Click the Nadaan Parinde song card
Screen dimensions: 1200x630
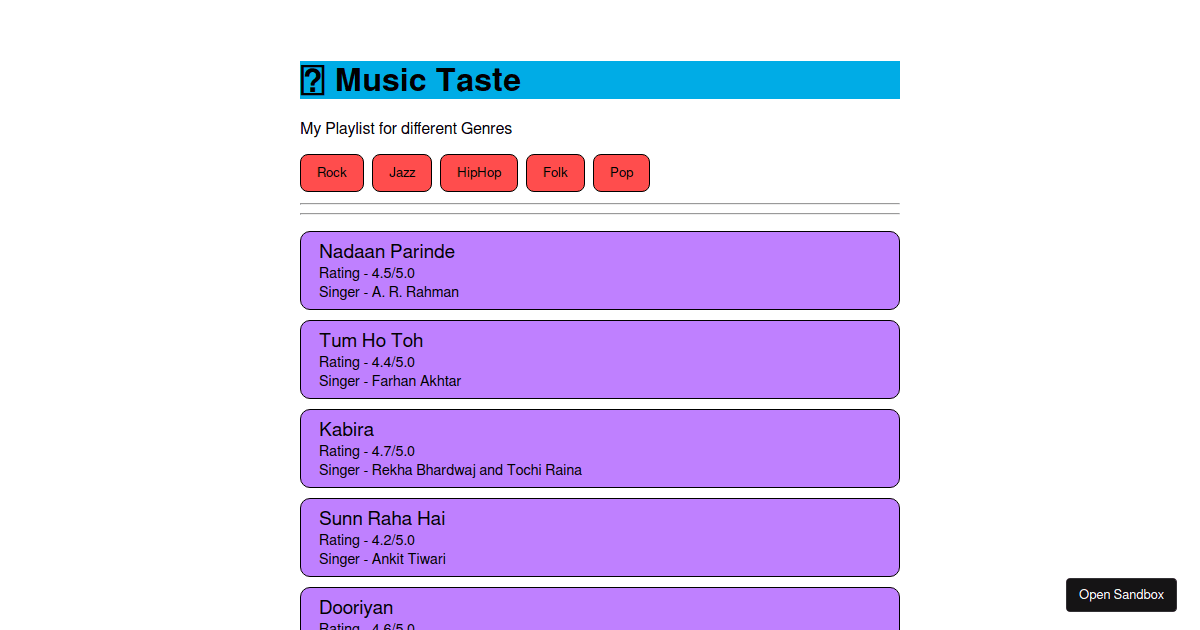[x=599, y=270]
